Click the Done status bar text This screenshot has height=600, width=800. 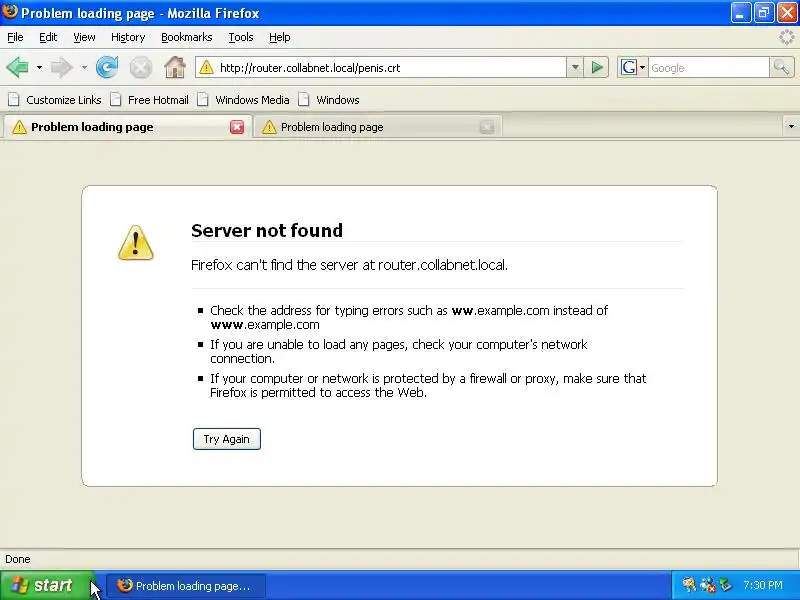pyautogui.click(x=18, y=559)
